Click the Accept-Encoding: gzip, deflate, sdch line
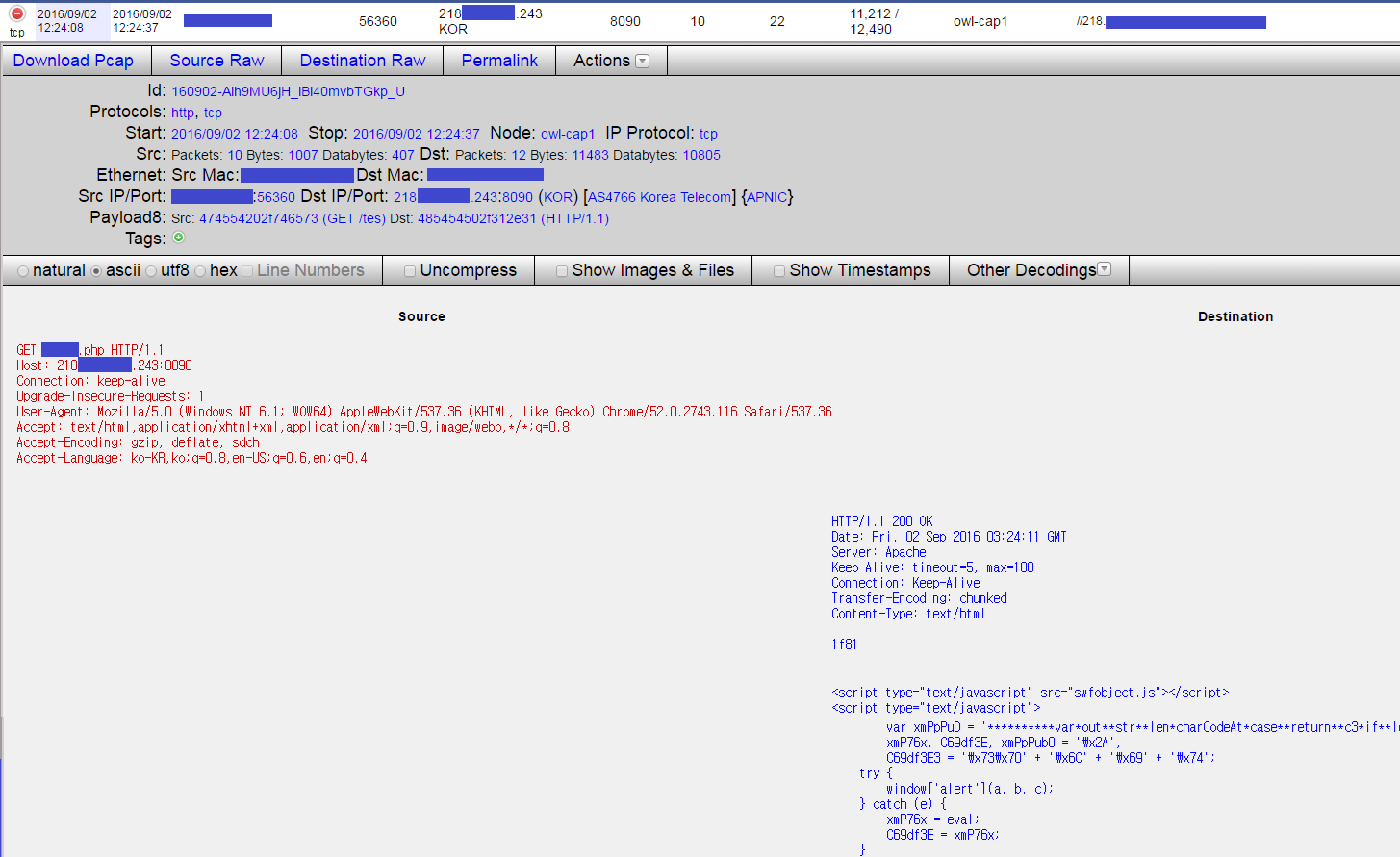 tap(138, 442)
